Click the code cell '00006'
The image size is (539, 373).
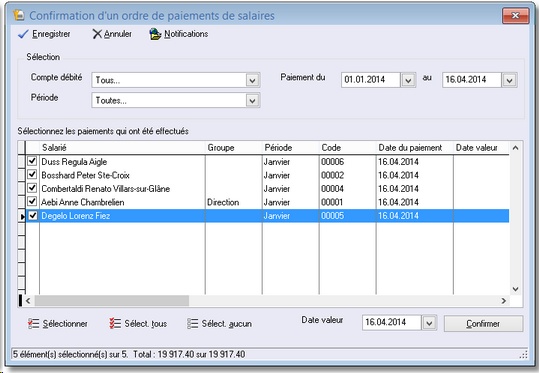332,162
